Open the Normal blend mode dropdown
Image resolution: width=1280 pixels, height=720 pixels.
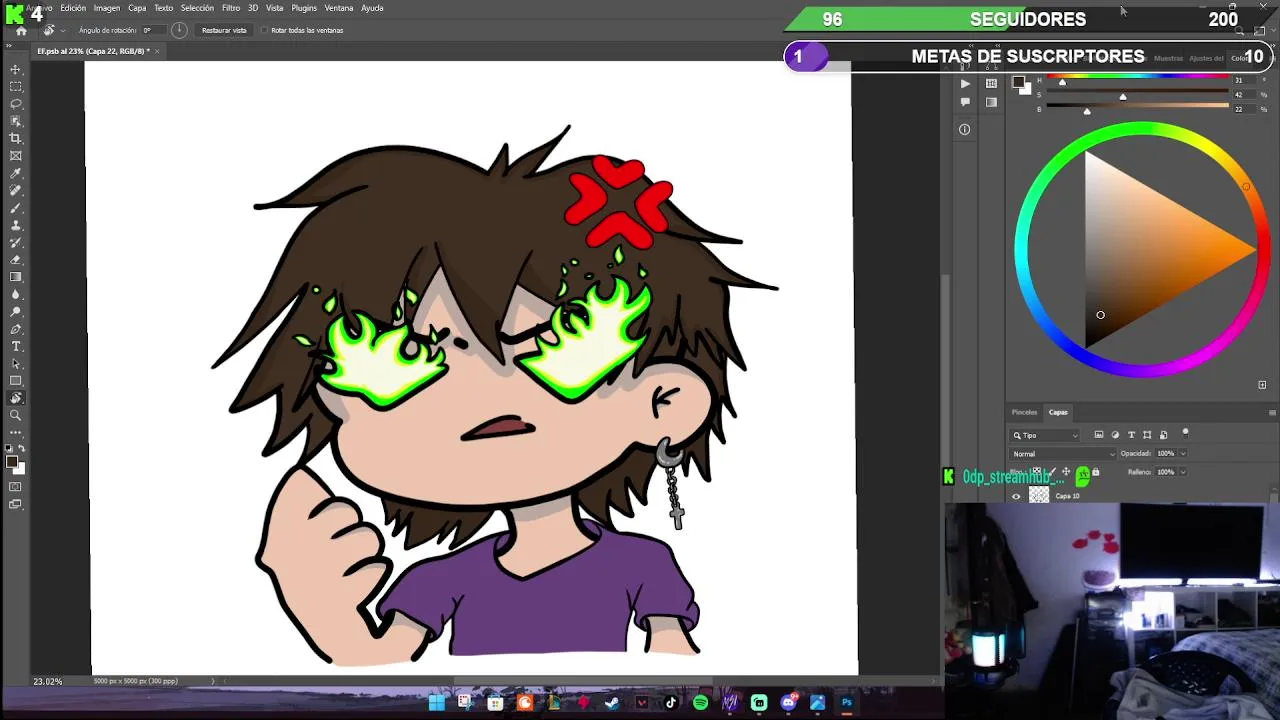point(1063,454)
